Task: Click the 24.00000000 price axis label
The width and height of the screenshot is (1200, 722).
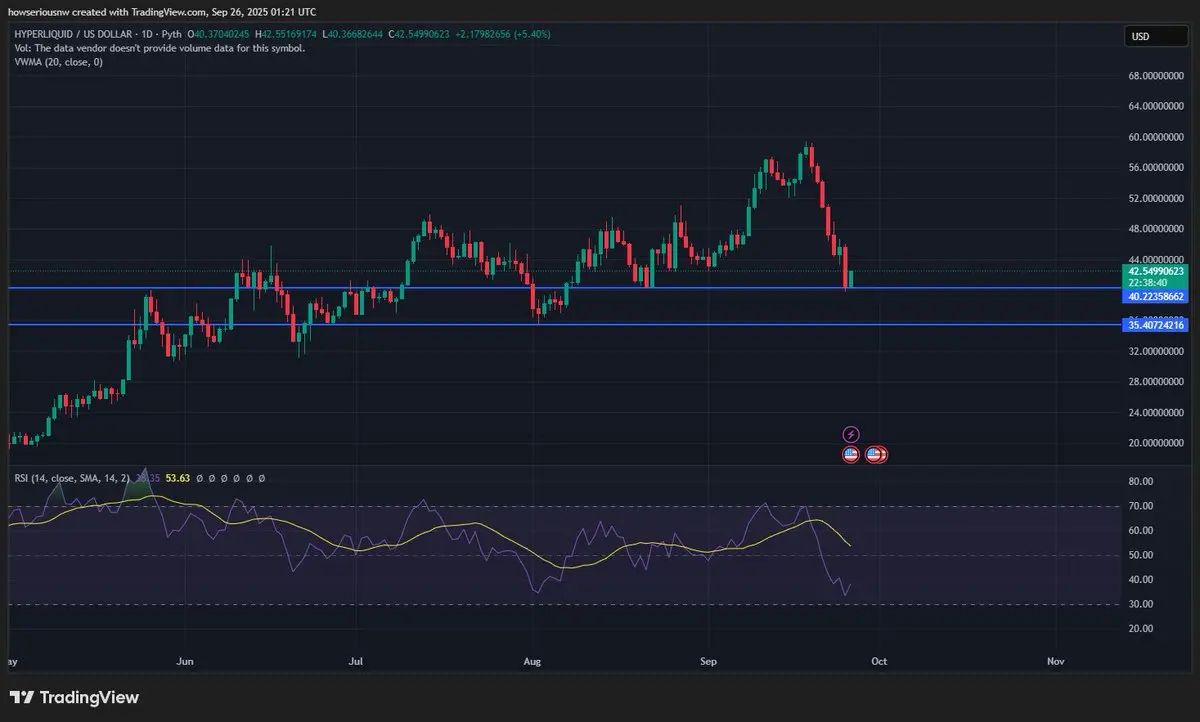Action: pyautogui.click(x=1156, y=413)
